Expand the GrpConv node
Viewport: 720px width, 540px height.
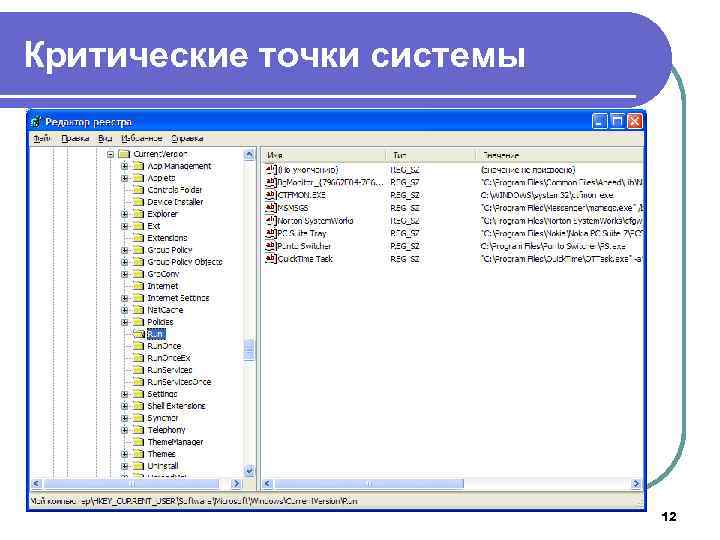[x=124, y=274]
